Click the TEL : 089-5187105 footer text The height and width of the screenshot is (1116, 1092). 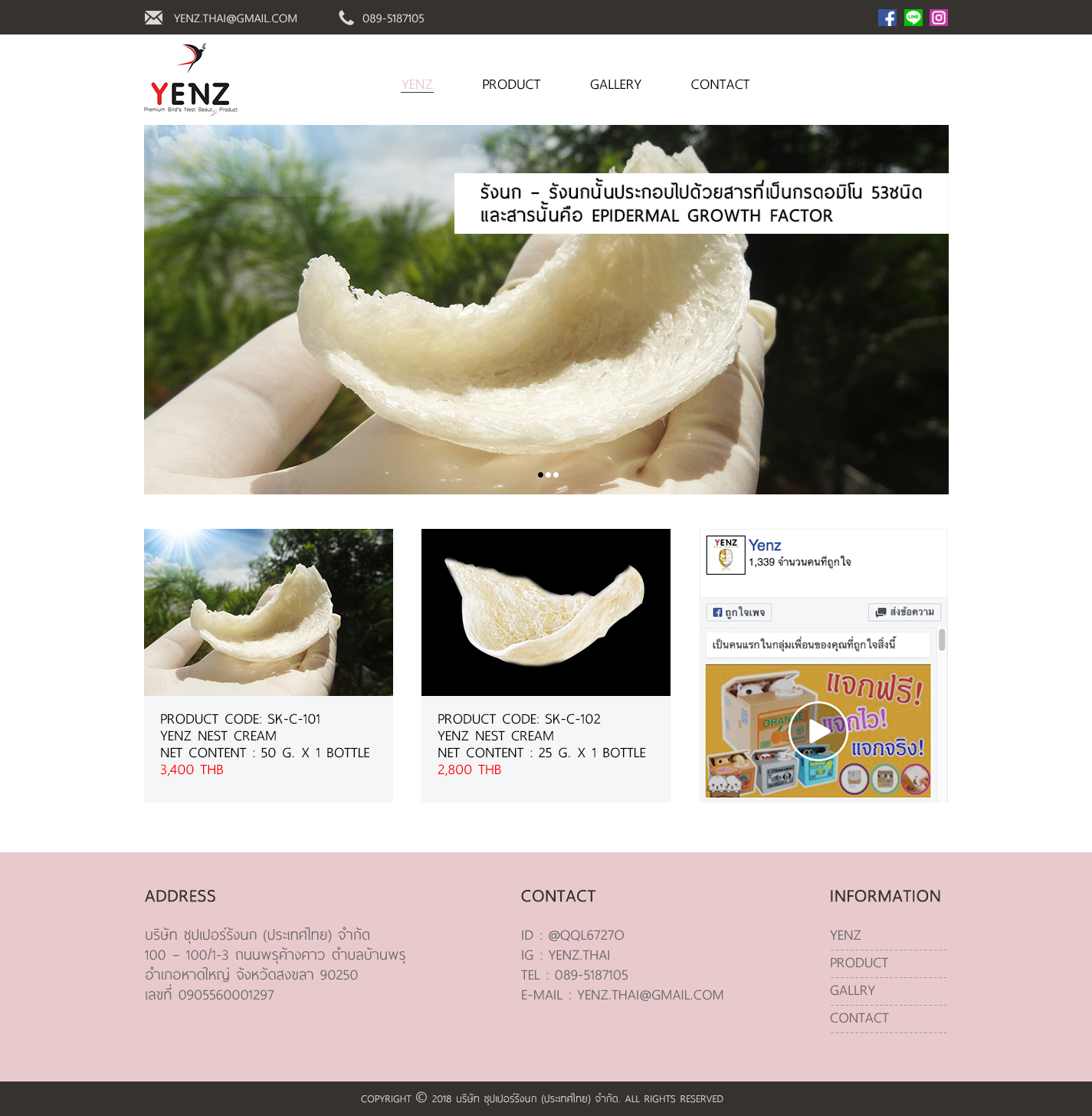pos(575,975)
